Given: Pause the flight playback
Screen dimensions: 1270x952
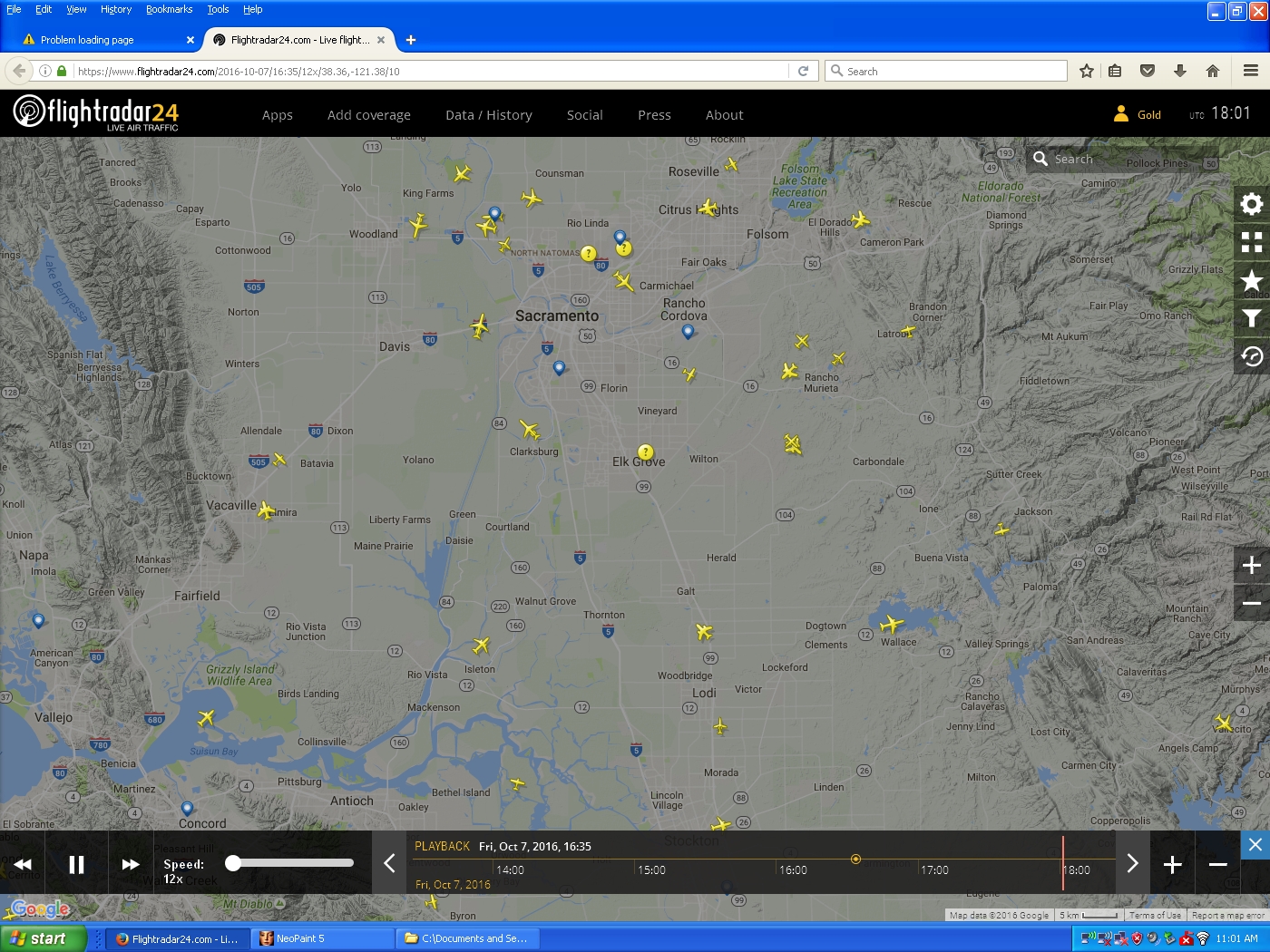Looking at the screenshot, I should pyautogui.click(x=77, y=864).
